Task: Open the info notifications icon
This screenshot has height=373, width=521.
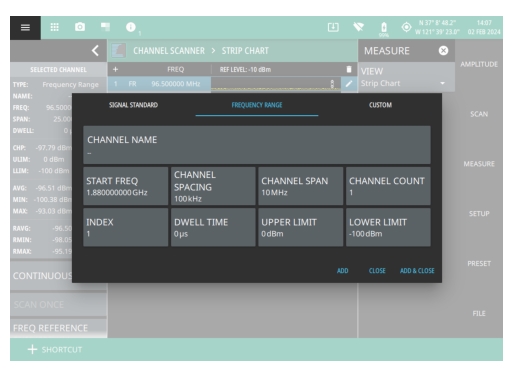Action: click(131, 27)
